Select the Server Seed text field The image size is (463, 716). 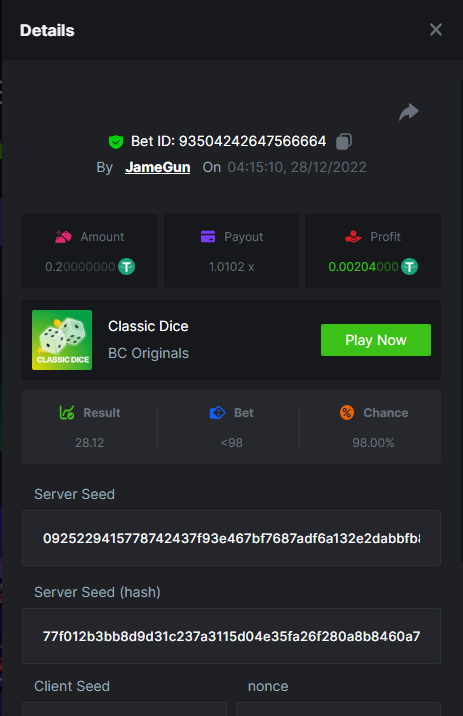coord(232,538)
